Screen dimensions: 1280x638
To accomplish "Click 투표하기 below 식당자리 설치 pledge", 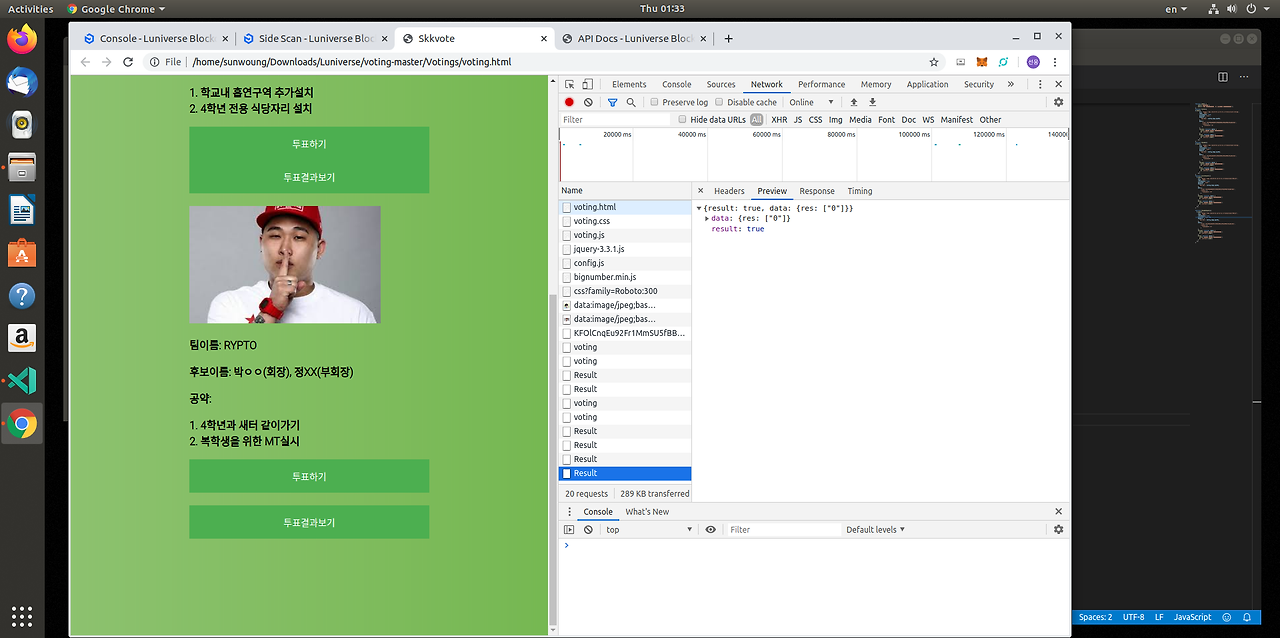I will [x=309, y=143].
